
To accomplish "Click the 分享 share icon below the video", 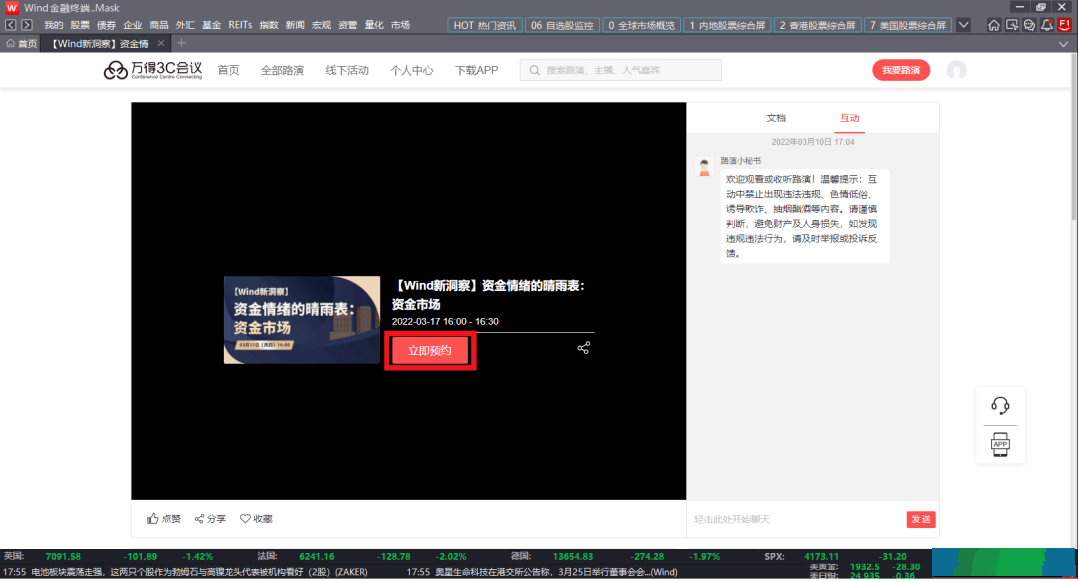I will click(x=199, y=519).
